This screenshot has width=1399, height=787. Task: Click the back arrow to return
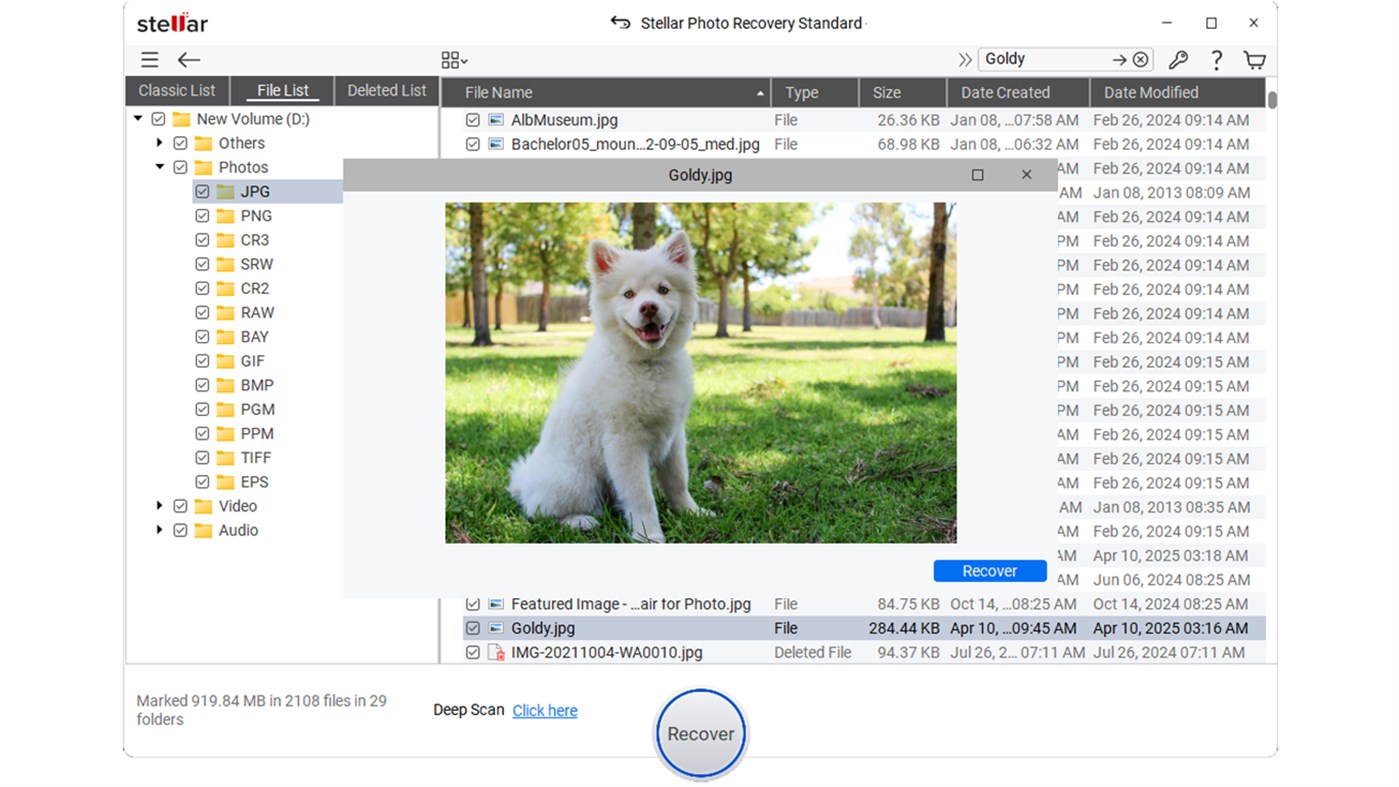pyautogui.click(x=188, y=59)
